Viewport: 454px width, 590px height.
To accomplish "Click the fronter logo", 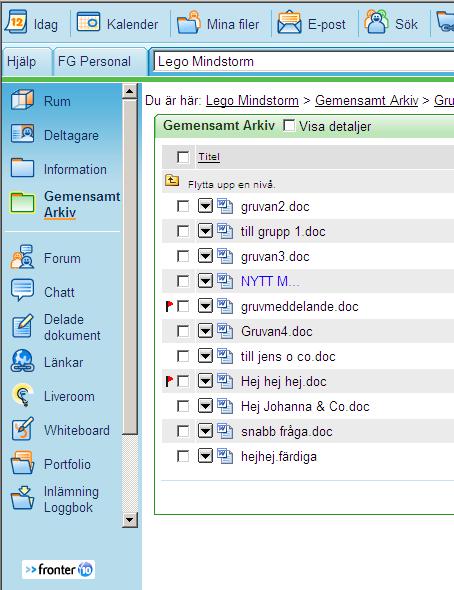I will (58, 569).
